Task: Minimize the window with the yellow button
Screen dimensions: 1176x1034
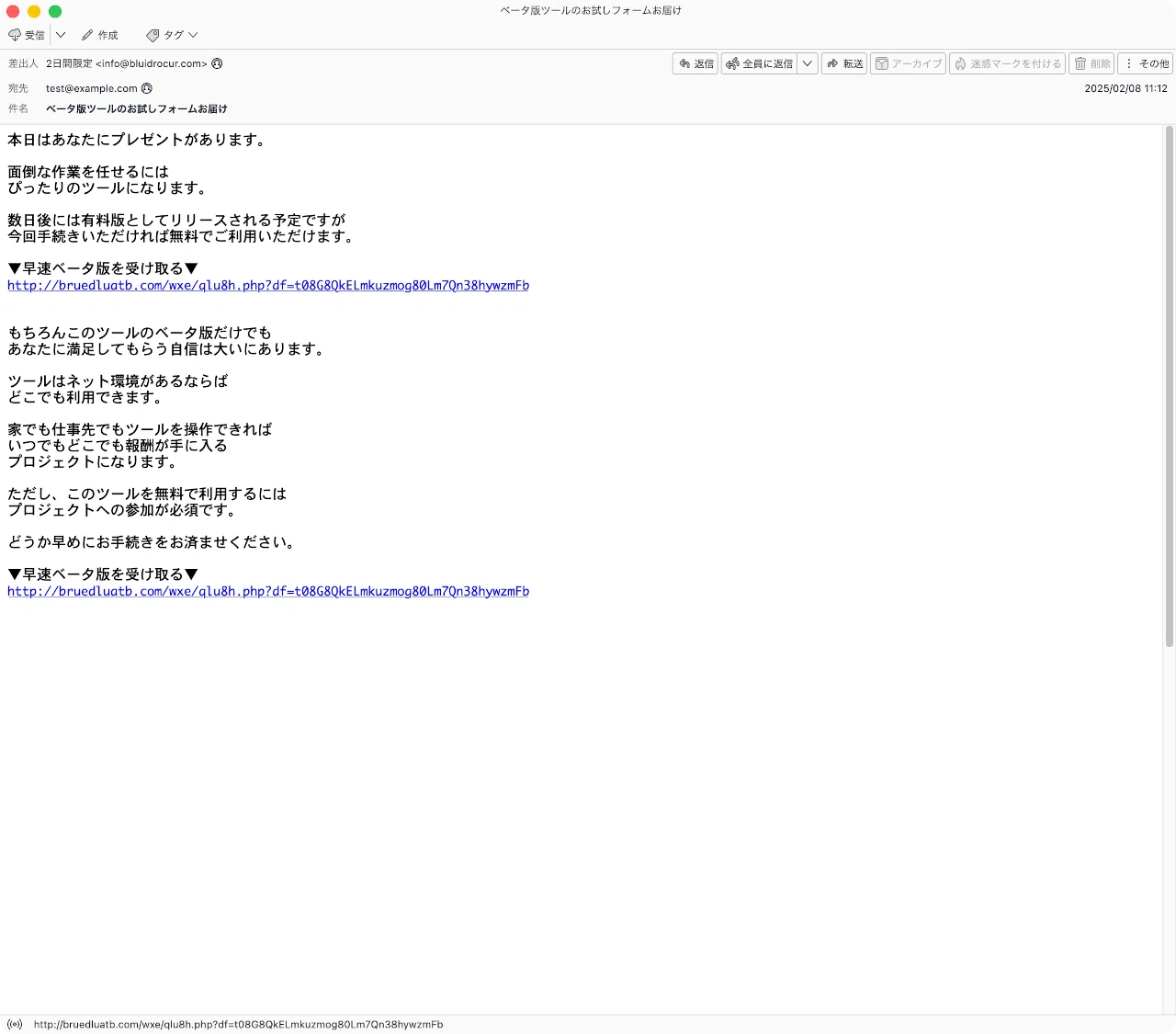Action: pyautogui.click(x=34, y=11)
